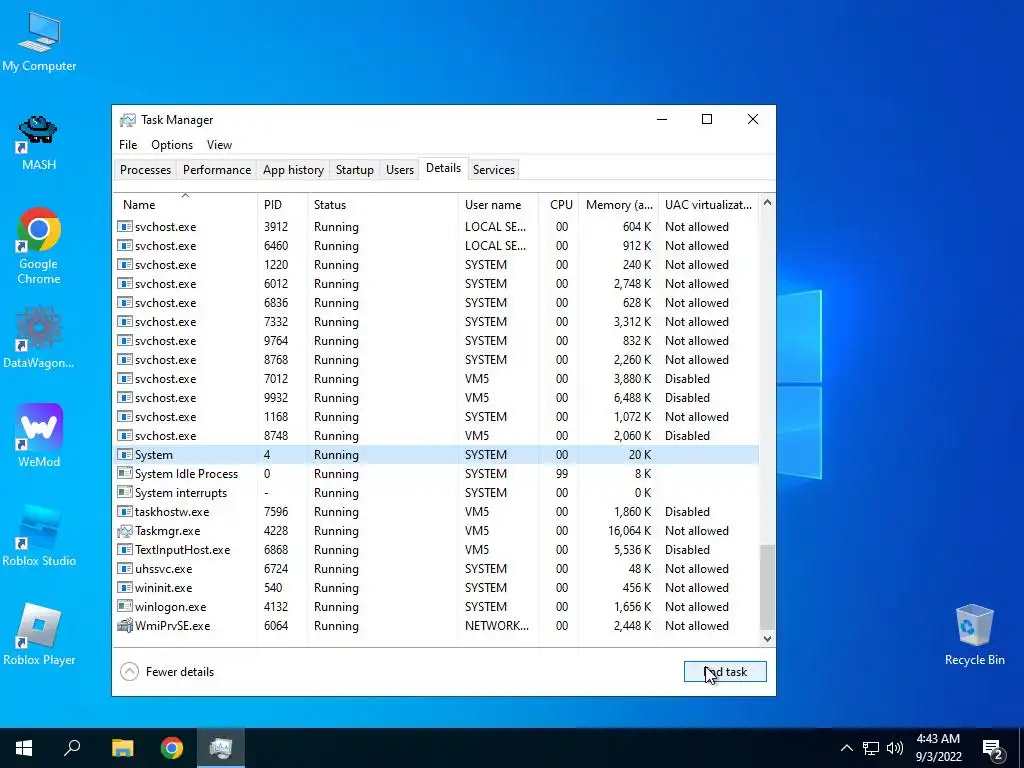This screenshot has width=1024, height=768.
Task: Sort by the Status column header
Action: pyautogui.click(x=383, y=204)
